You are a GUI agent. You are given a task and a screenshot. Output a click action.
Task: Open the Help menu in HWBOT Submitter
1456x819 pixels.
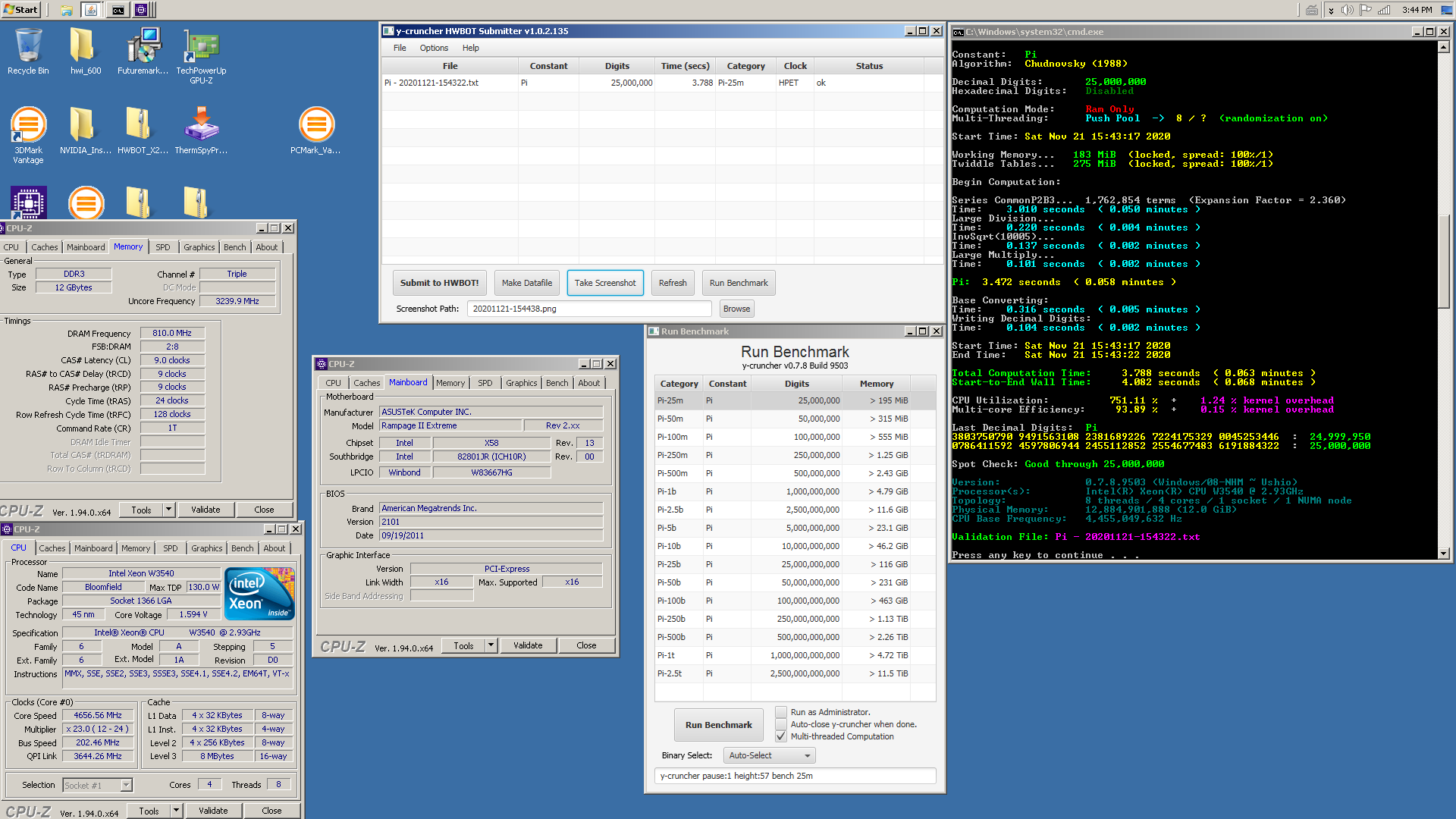coord(471,48)
